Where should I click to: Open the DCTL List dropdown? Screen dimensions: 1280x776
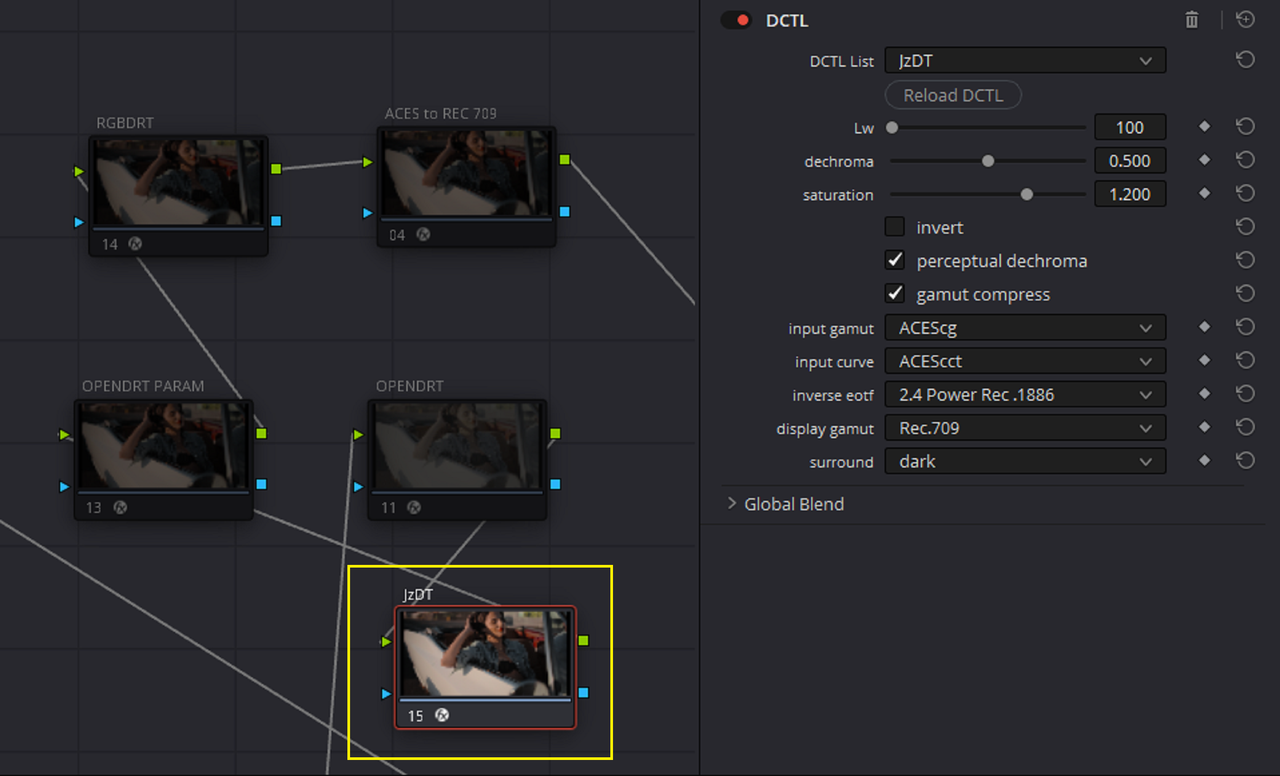1025,61
